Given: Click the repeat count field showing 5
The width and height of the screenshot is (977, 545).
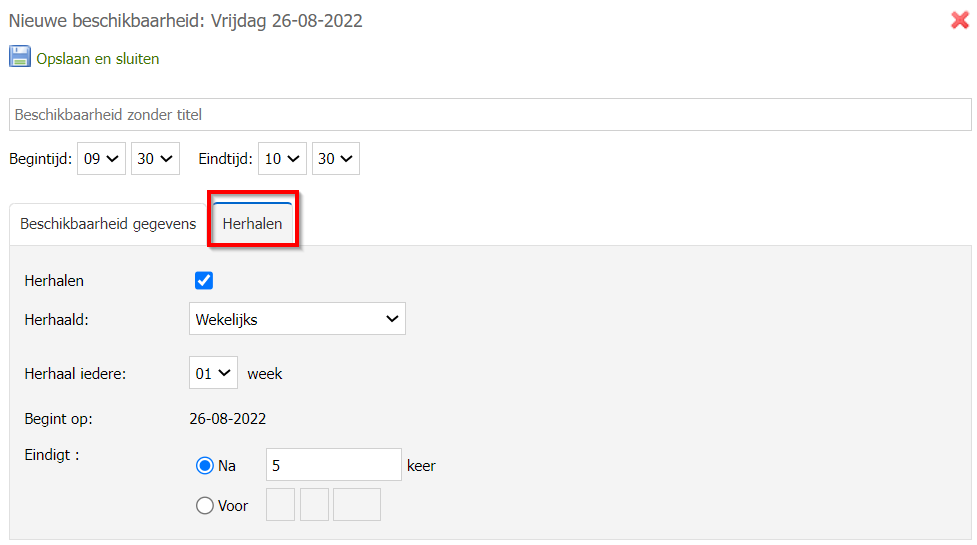Looking at the screenshot, I should pos(333,465).
